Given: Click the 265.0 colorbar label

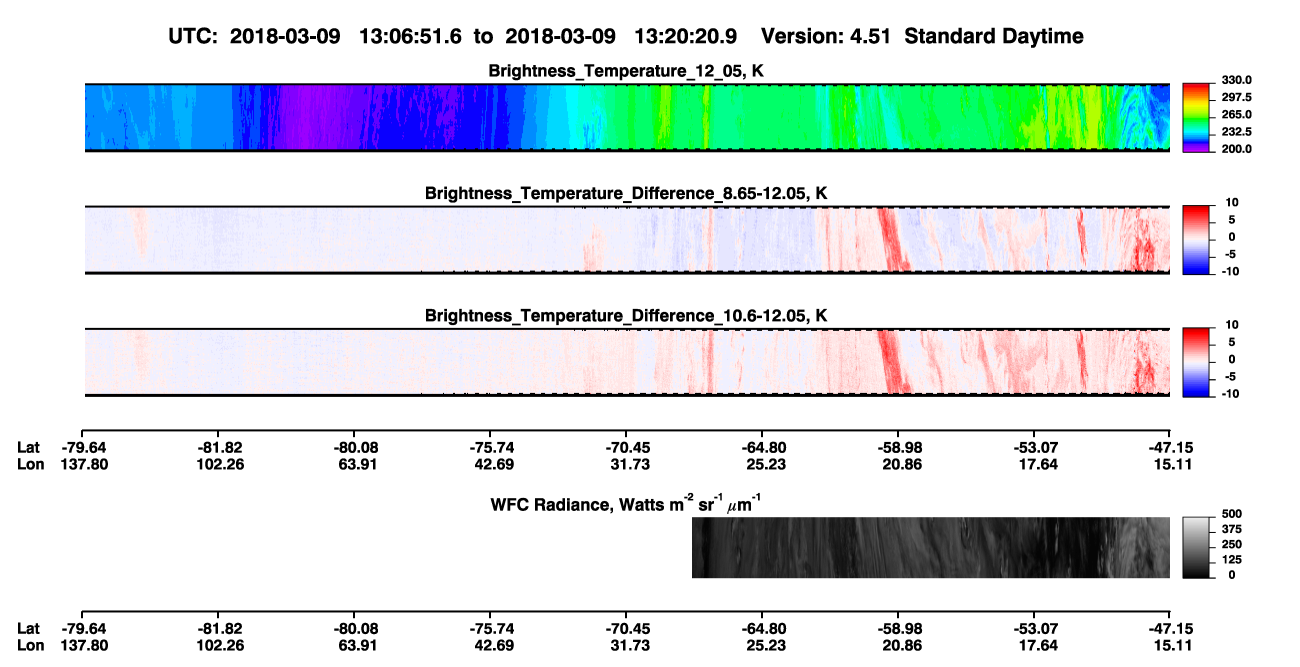Looking at the screenshot, I should [1235, 114].
